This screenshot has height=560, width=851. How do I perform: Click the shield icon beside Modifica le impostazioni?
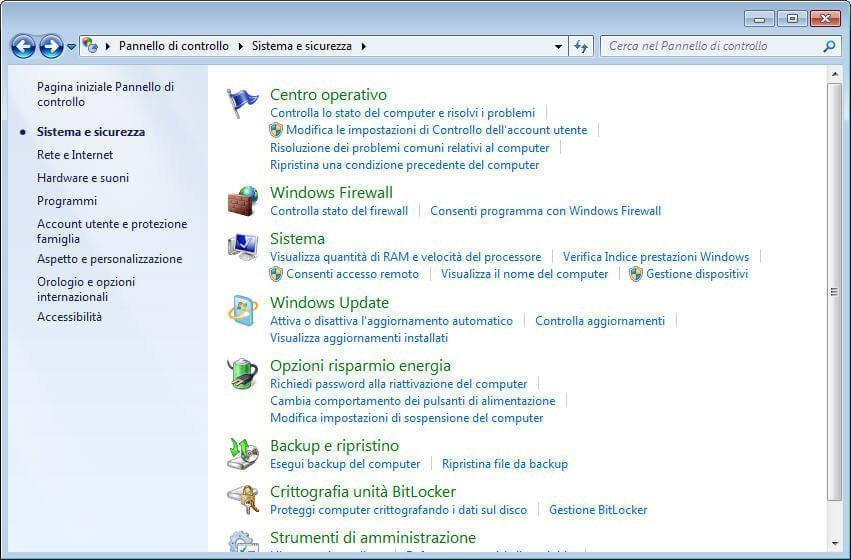[x=276, y=130]
